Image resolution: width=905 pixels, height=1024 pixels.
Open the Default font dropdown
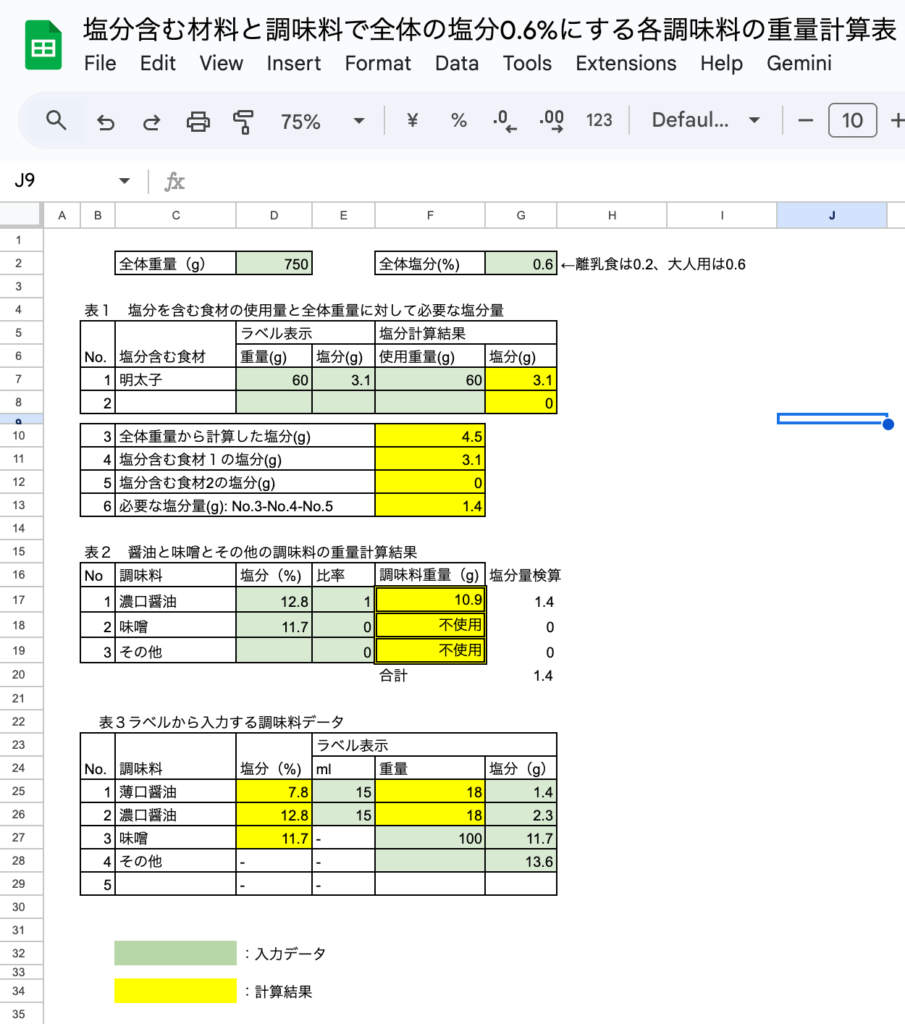point(706,121)
